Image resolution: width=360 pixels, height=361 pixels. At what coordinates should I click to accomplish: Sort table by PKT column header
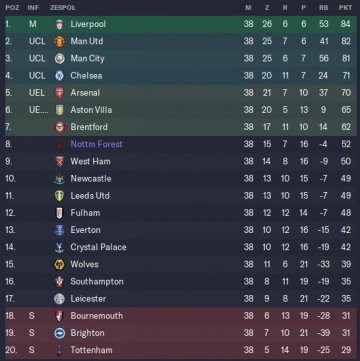[345, 8]
